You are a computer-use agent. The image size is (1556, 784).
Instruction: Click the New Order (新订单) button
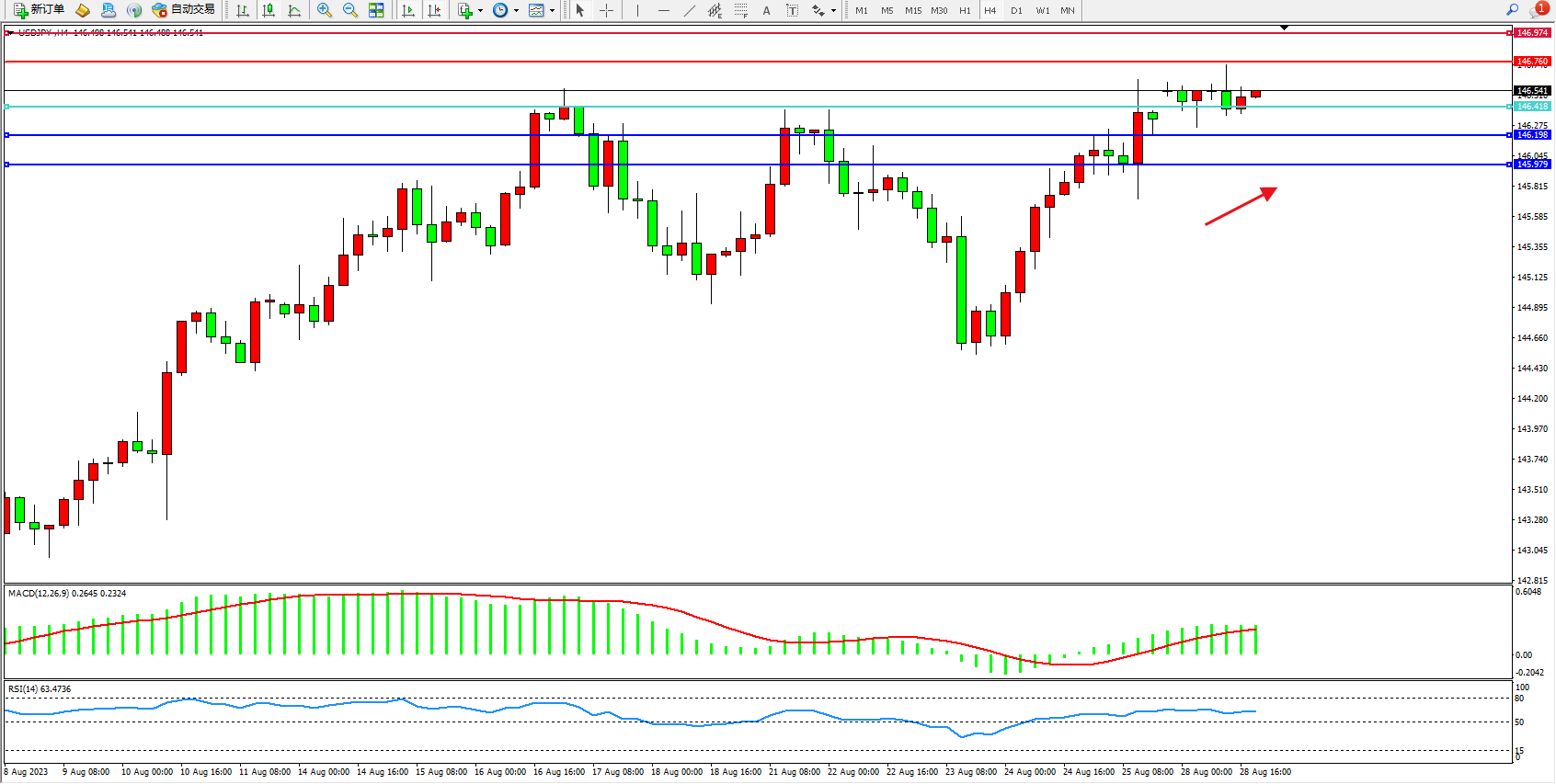pyautogui.click(x=39, y=10)
